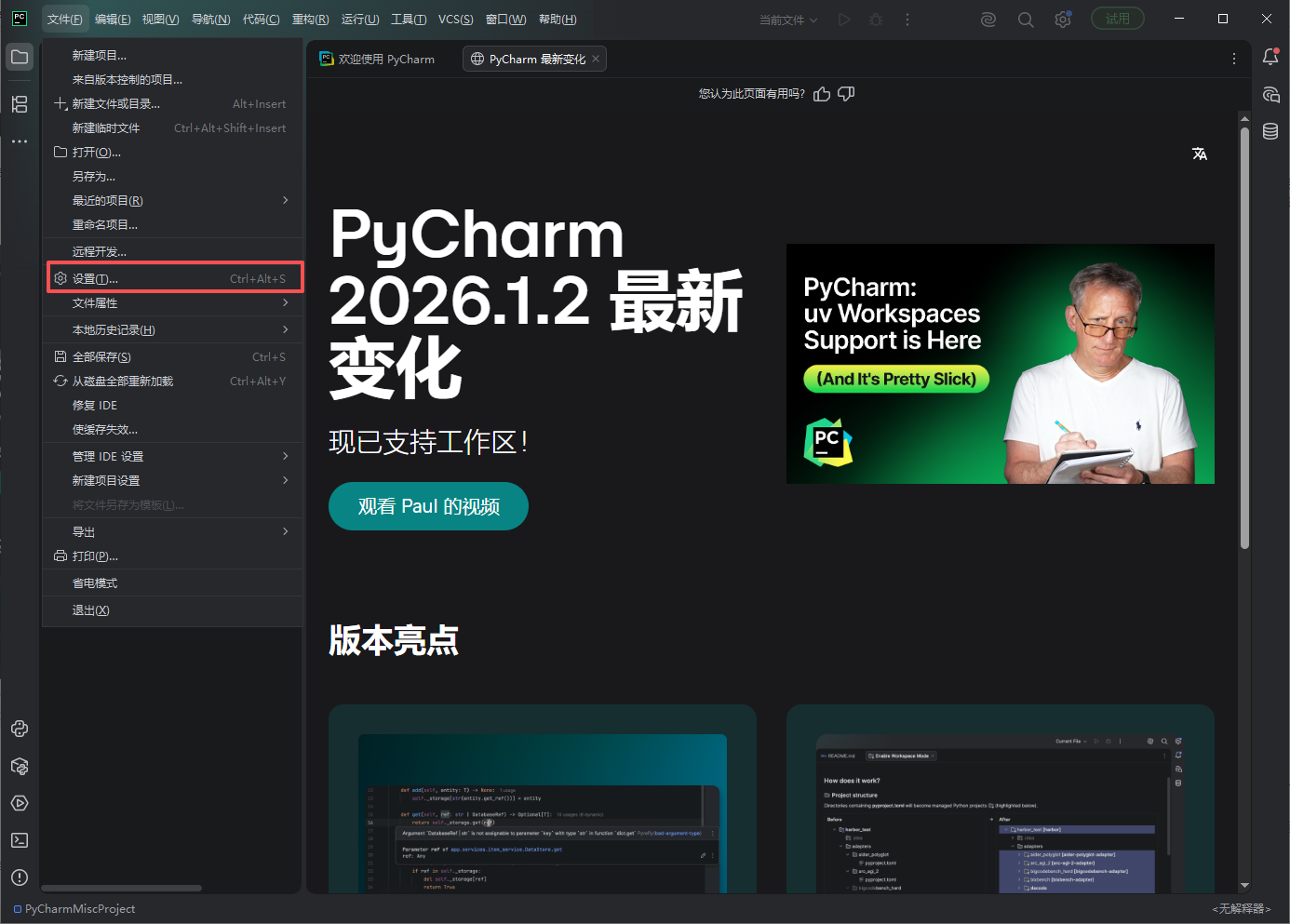Screen dimensions: 1290x924
Task: Click the thumbs-down feedback icon
Action: [846, 94]
